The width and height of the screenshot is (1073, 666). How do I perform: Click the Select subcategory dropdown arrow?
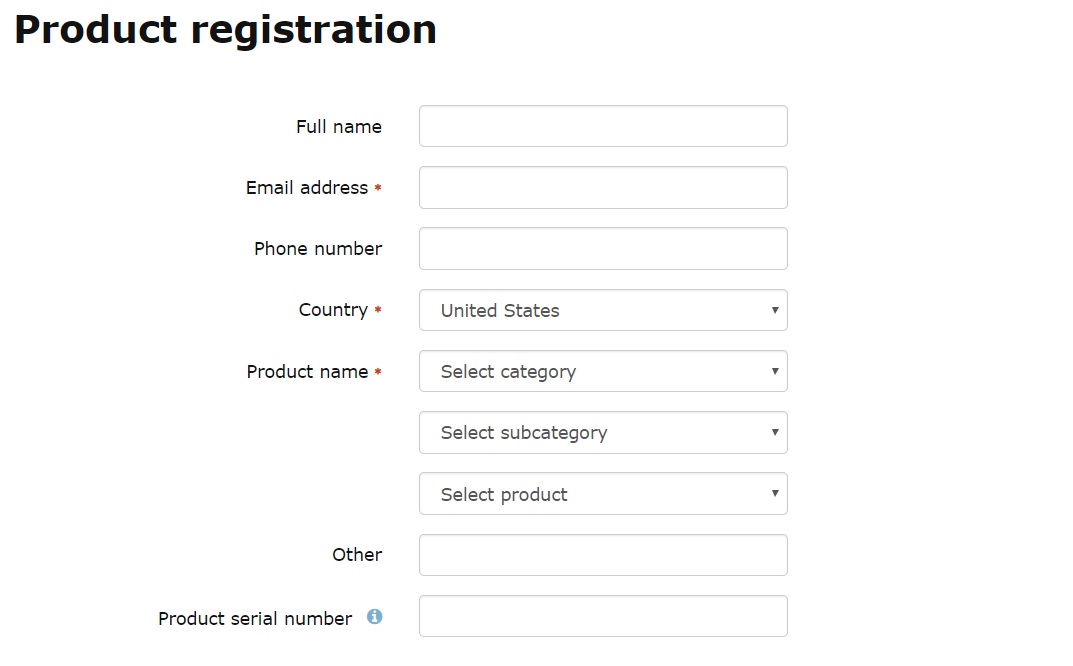775,432
